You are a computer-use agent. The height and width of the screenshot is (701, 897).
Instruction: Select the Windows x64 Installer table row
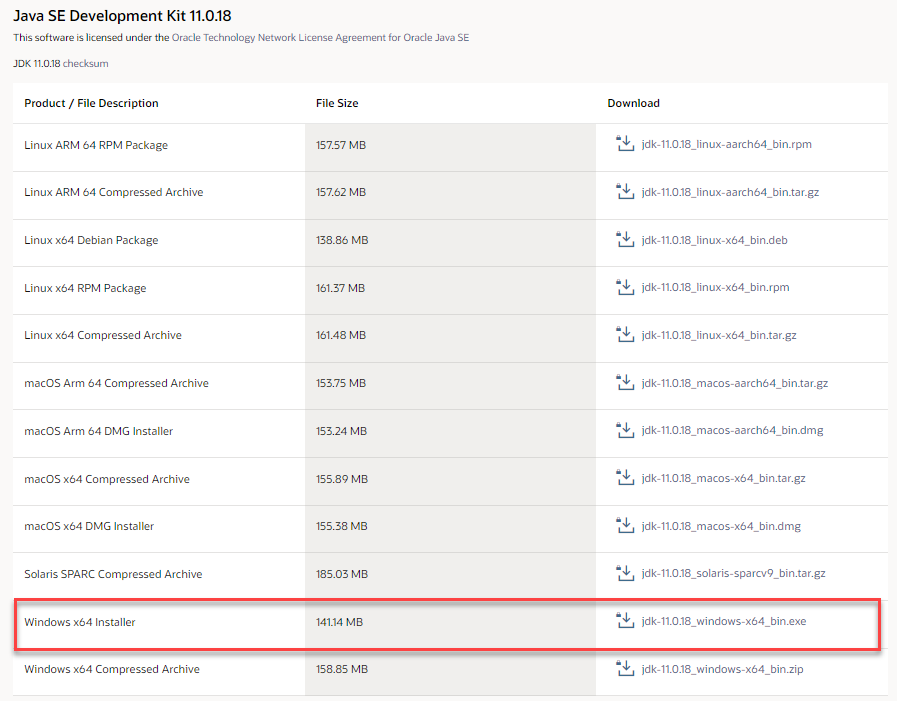pos(300,622)
